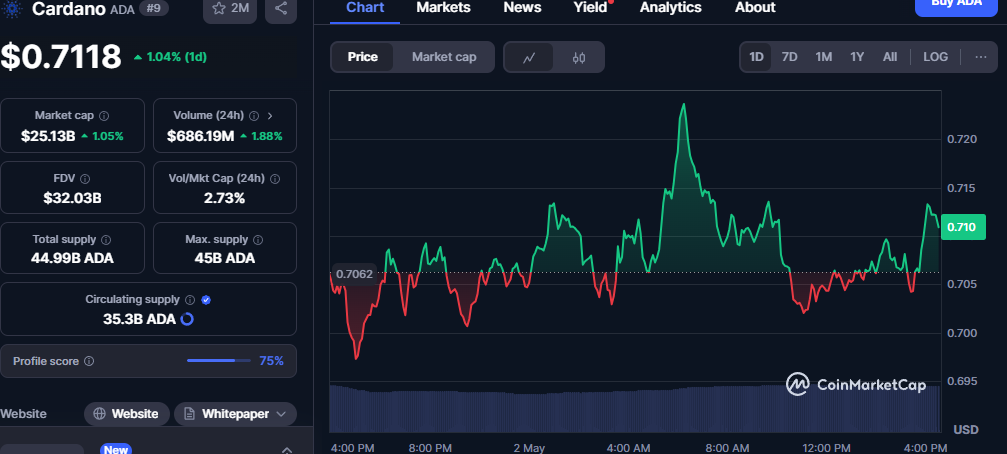
Task: Click the $32.03B FDV value
Action: pos(73,198)
